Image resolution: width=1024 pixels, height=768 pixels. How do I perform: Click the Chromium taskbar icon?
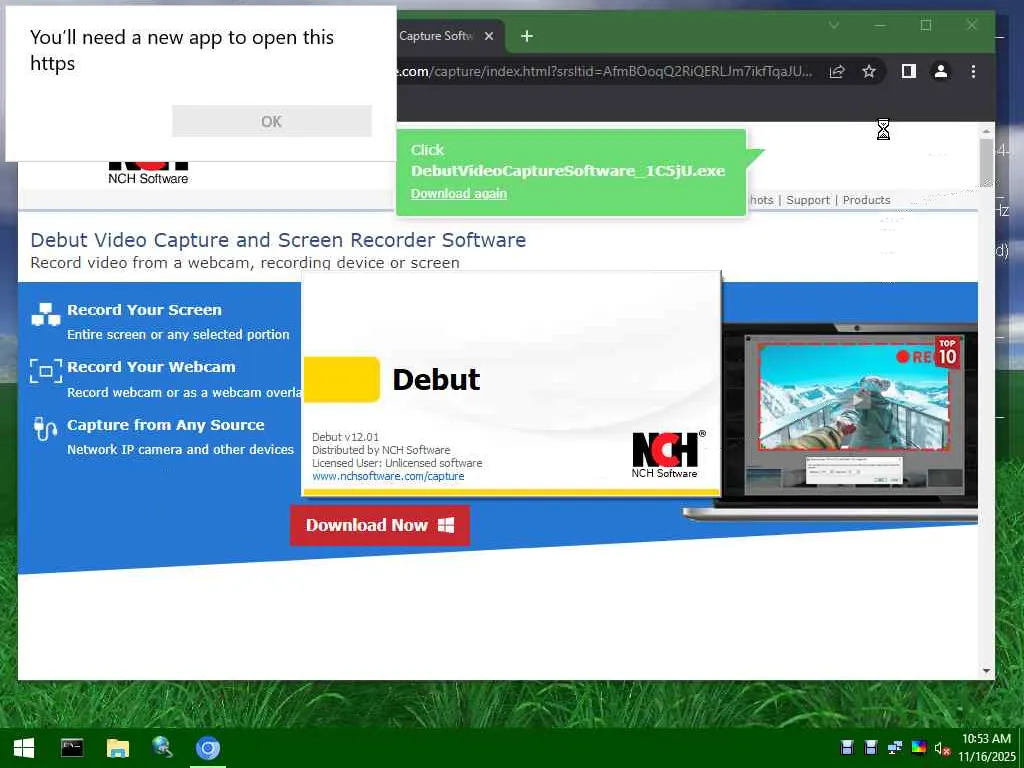point(208,748)
